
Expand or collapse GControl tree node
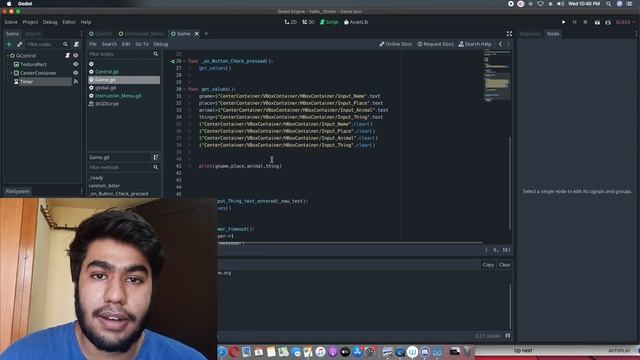tap(7, 56)
